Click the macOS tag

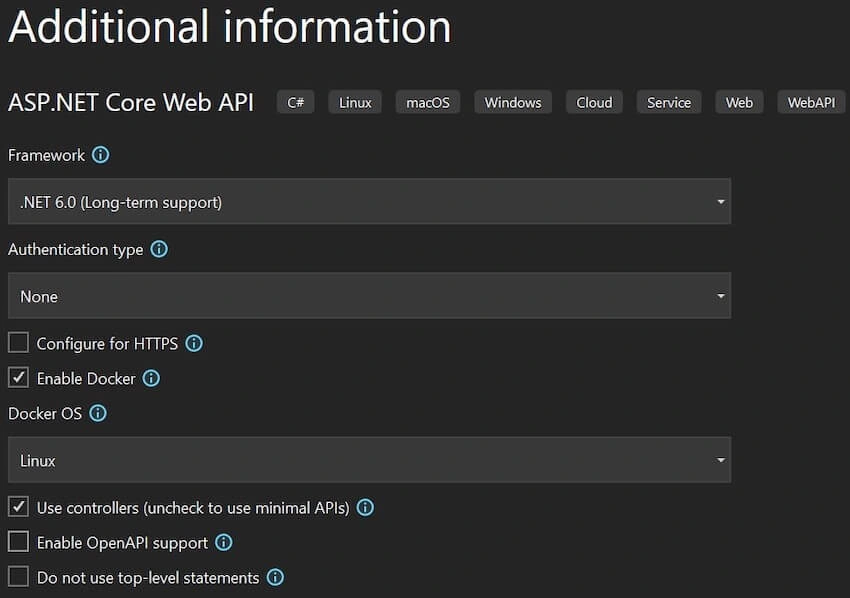point(428,102)
